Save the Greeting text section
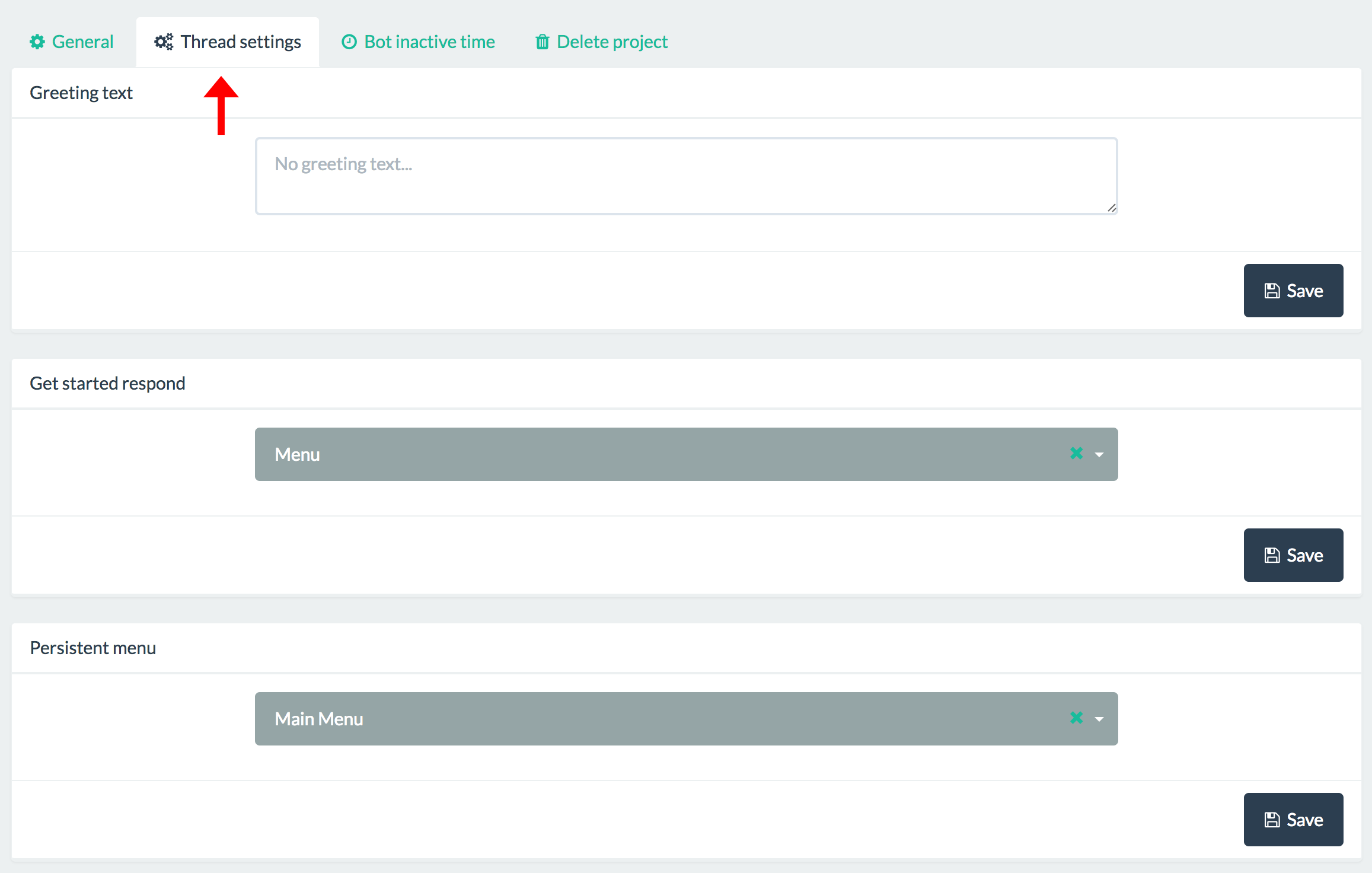Image resolution: width=1372 pixels, height=873 pixels. coord(1293,291)
